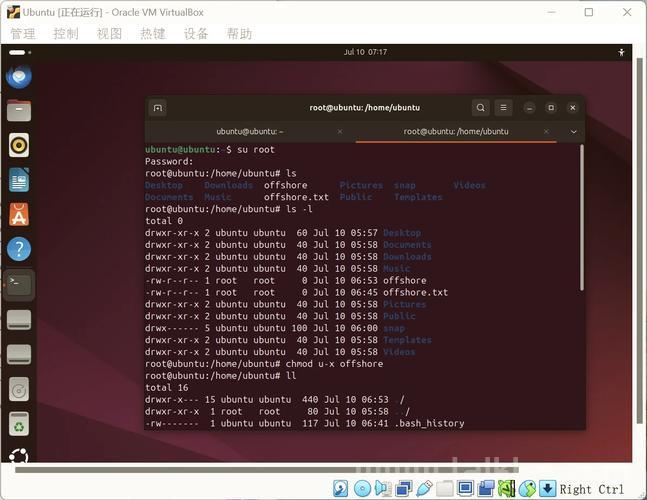Open the 设备 menu

(196, 34)
